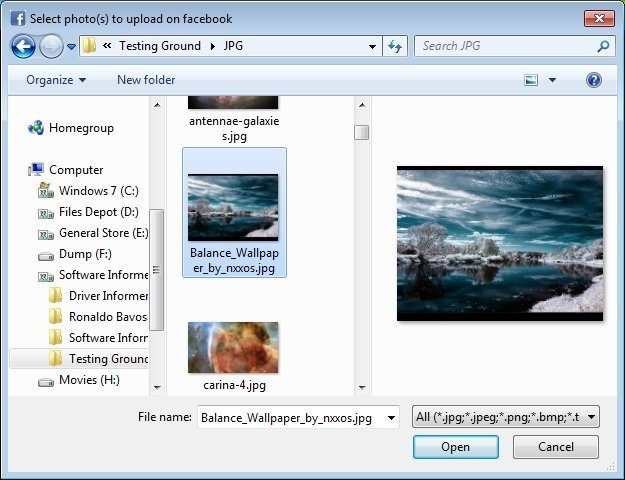Select the carina-4.jpg nebula thumbnail
The height and width of the screenshot is (480, 625).
pyautogui.click(x=233, y=348)
